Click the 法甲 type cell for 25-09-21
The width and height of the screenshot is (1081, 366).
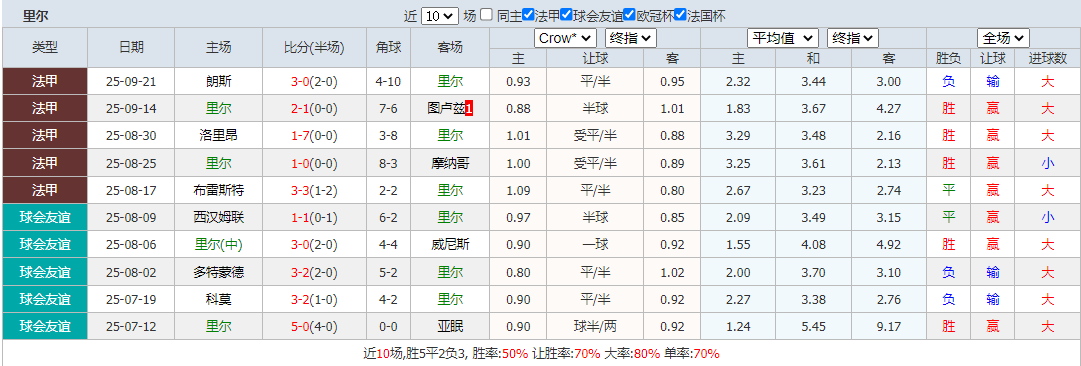tap(45, 81)
